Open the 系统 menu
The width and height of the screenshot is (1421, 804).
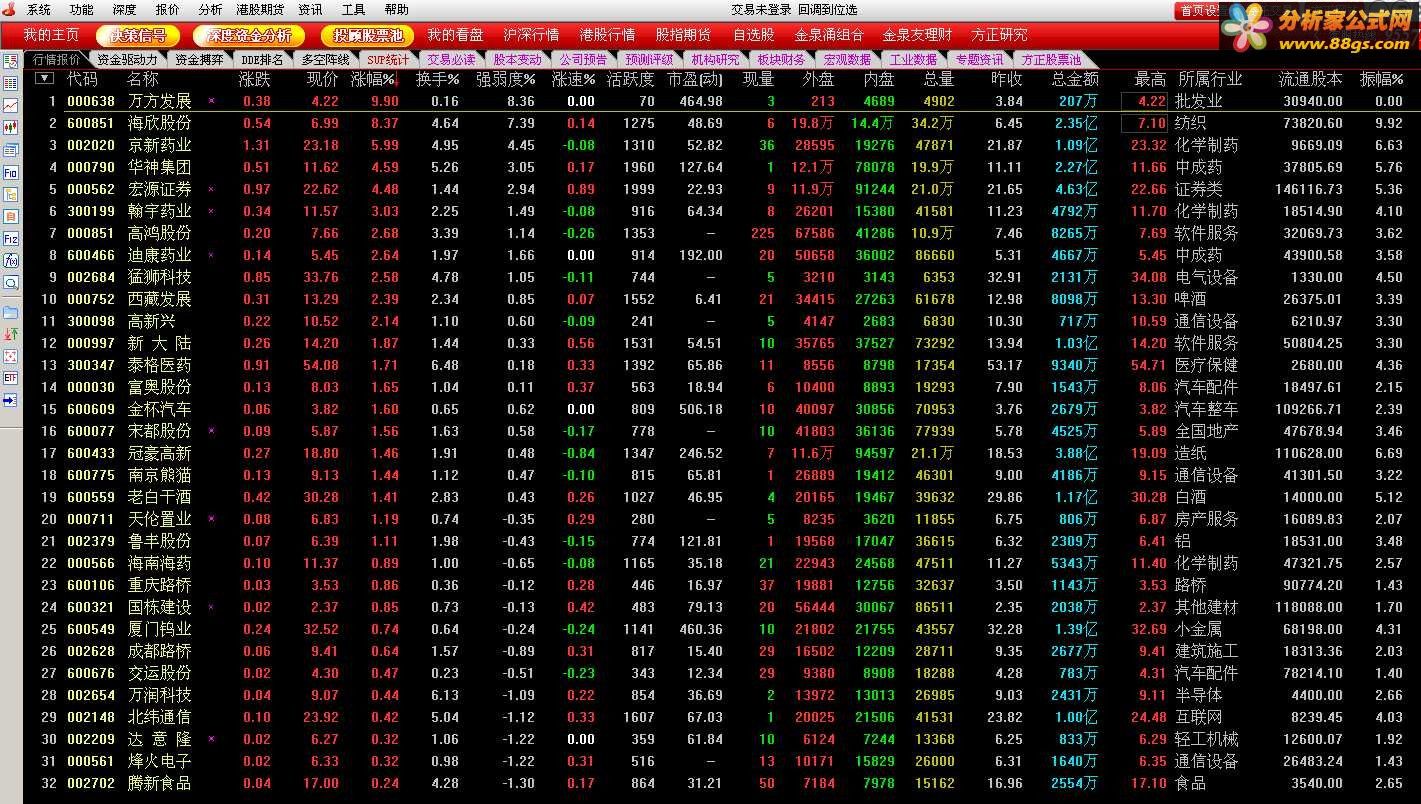click(38, 10)
